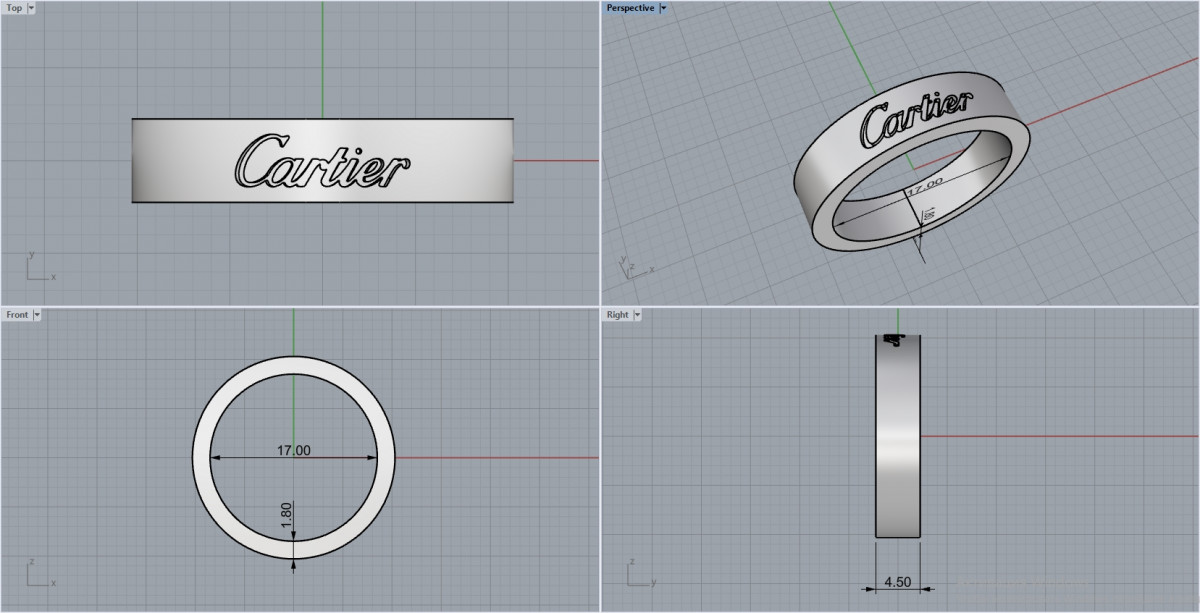Click the Front viewport title label
This screenshot has height=613, width=1200.
(x=17, y=315)
